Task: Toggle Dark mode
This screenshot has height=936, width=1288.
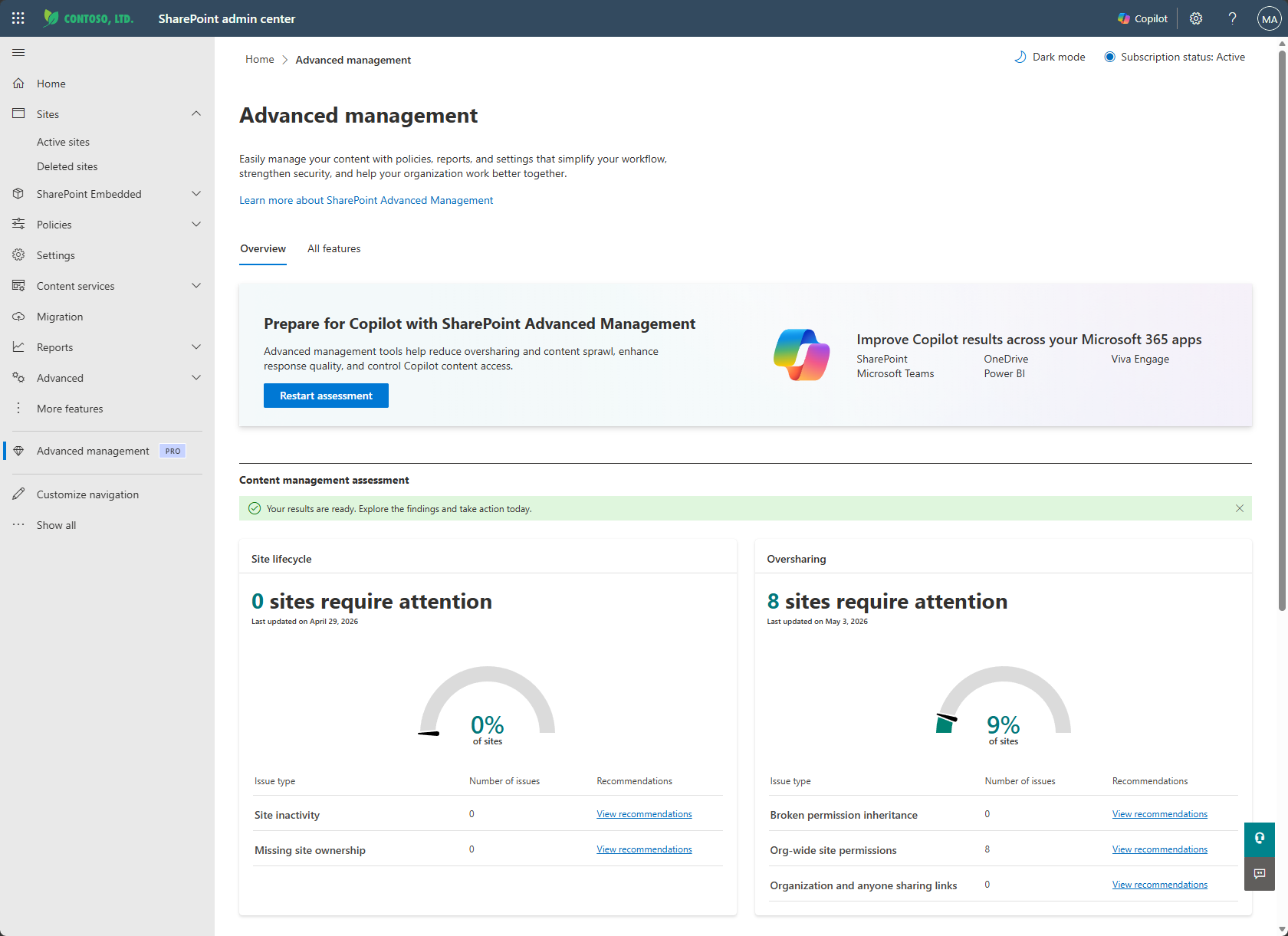Action: pos(1050,57)
